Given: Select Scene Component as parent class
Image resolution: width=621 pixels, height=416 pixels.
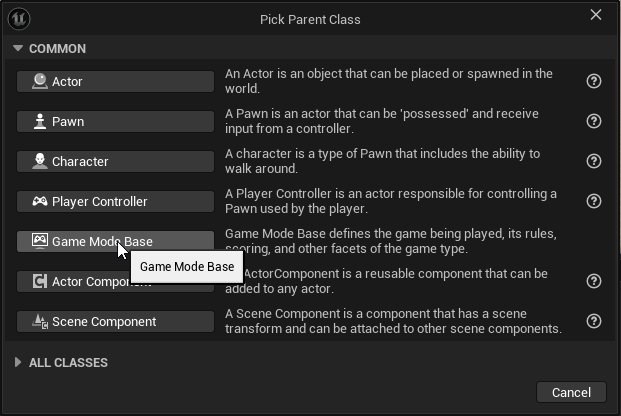Looking at the screenshot, I should pyautogui.click(x=115, y=321).
